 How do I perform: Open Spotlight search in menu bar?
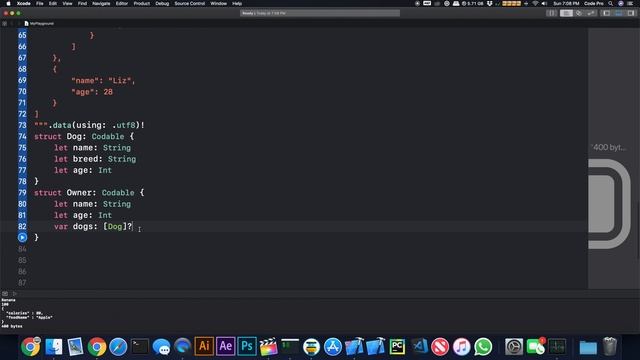pyautogui.click(x=610, y=3)
